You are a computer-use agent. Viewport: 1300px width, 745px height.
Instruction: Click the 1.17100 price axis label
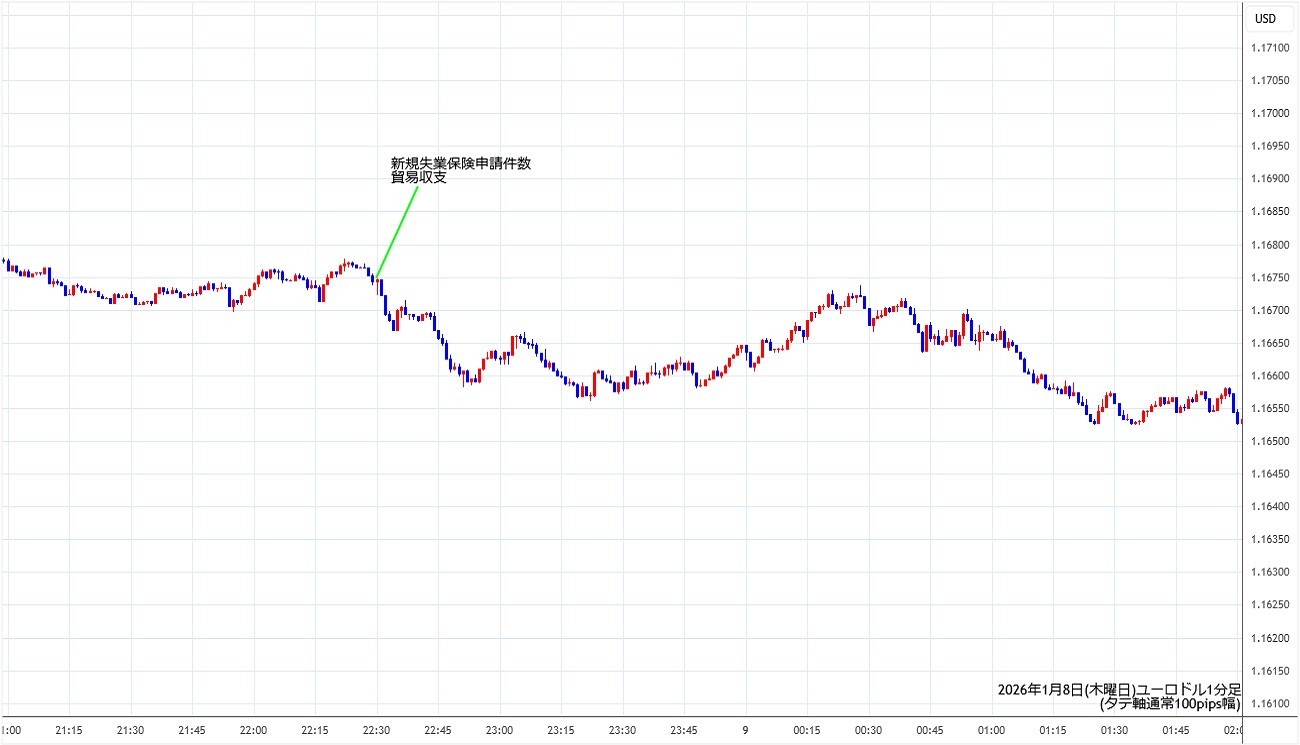coord(1269,48)
